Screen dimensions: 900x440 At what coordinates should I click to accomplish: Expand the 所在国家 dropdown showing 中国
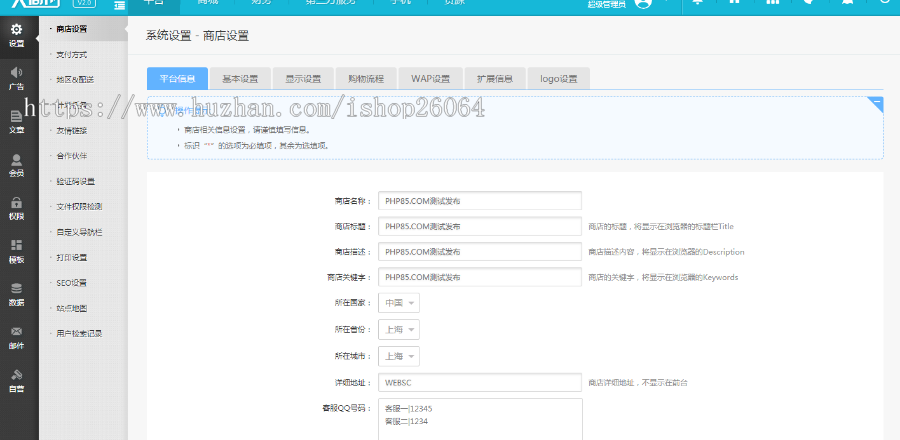(x=399, y=303)
